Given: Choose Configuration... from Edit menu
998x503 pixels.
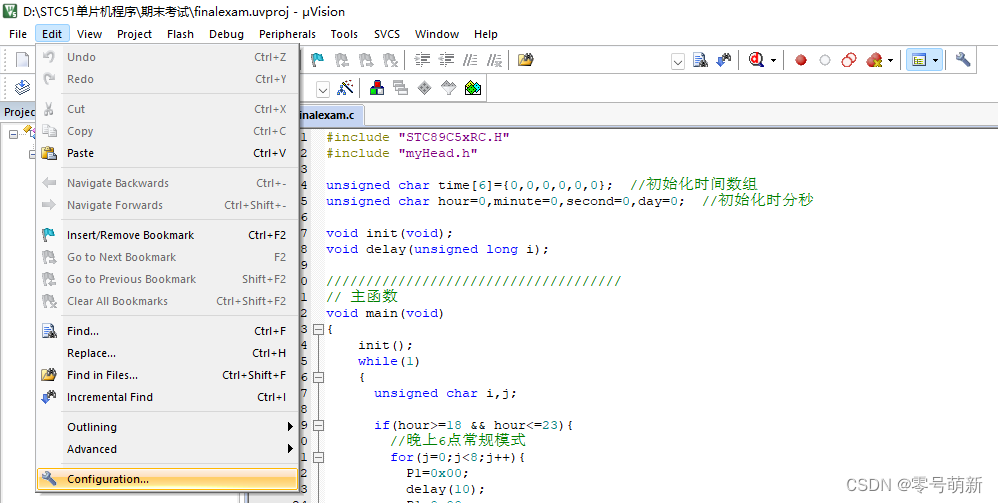Looking at the screenshot, I should [167, 479].
